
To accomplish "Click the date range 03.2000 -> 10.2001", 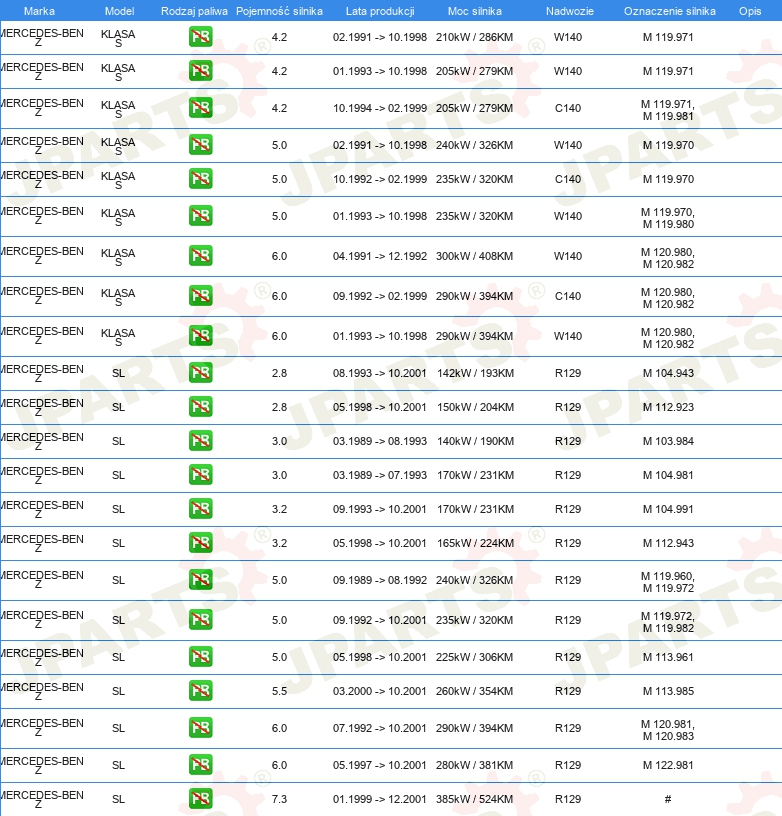I will point(380,691).
